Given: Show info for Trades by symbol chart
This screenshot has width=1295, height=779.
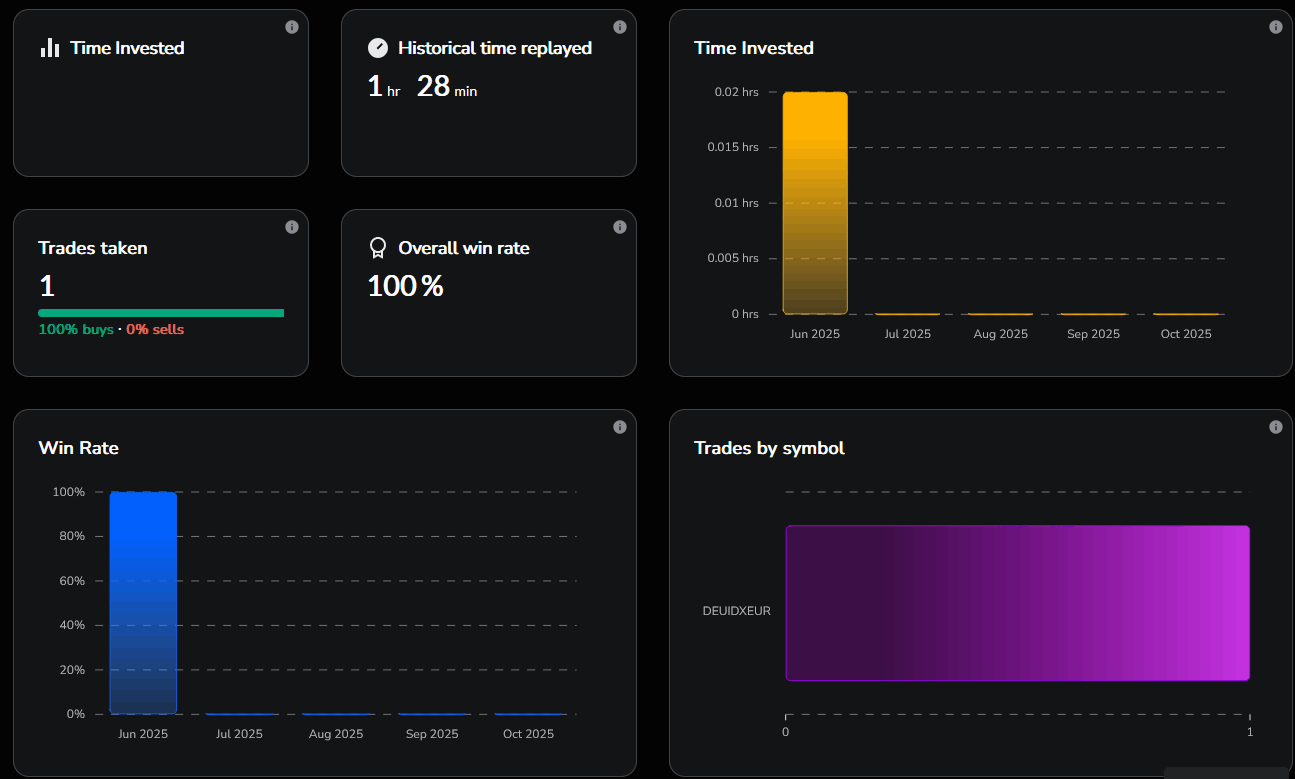Looking at the screenshot, I should click(x=1276, y=427).
